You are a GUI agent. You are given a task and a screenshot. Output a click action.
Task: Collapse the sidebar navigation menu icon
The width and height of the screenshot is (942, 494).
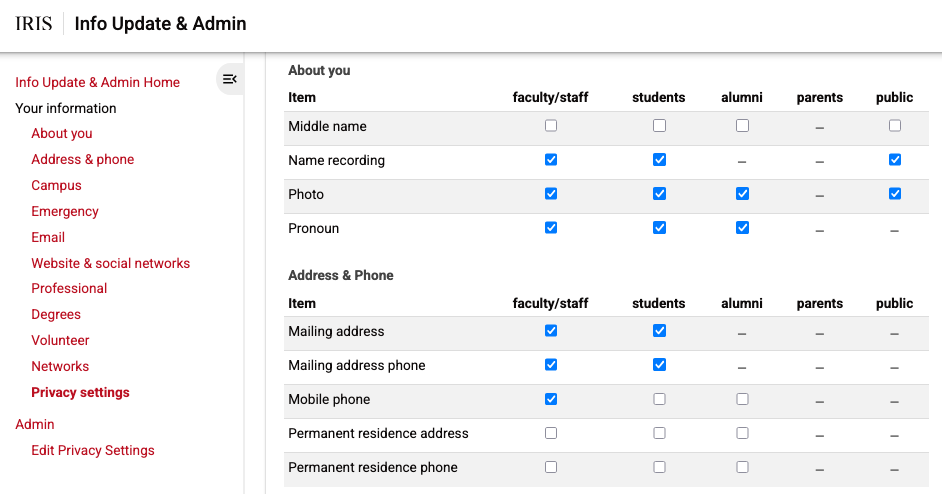coord(229,79)
